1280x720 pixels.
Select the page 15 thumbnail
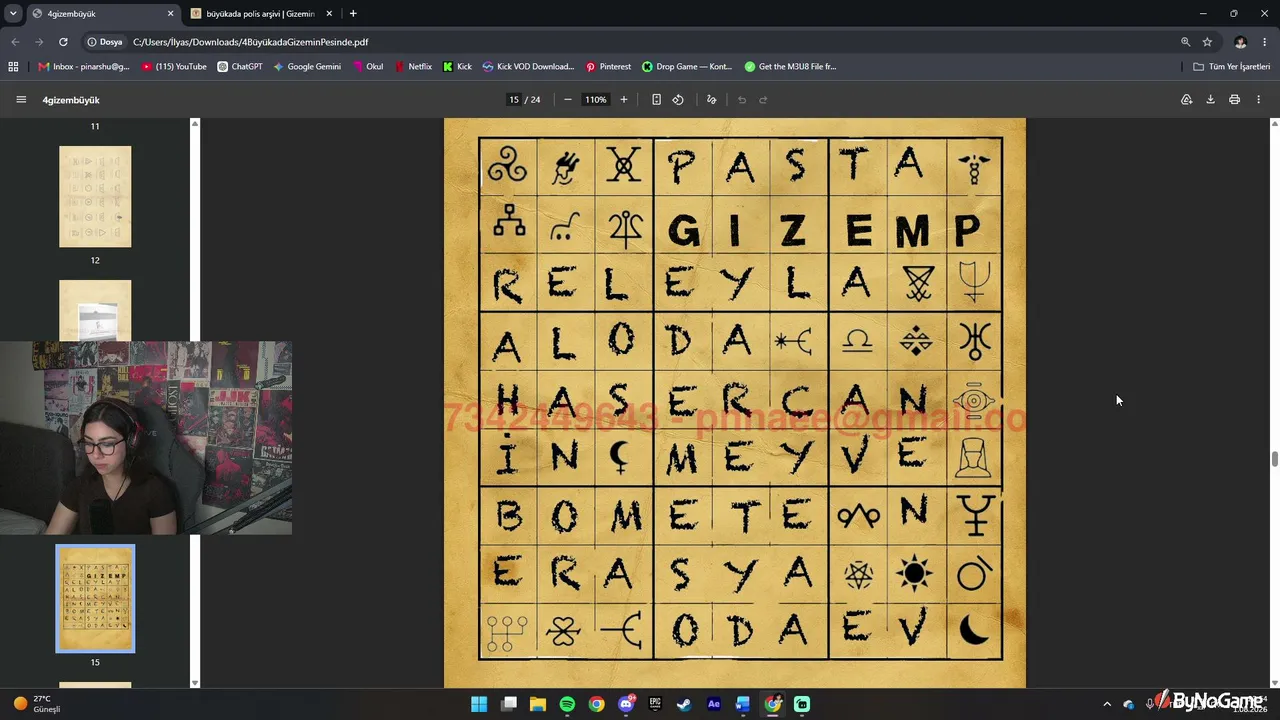coord(95,598)
